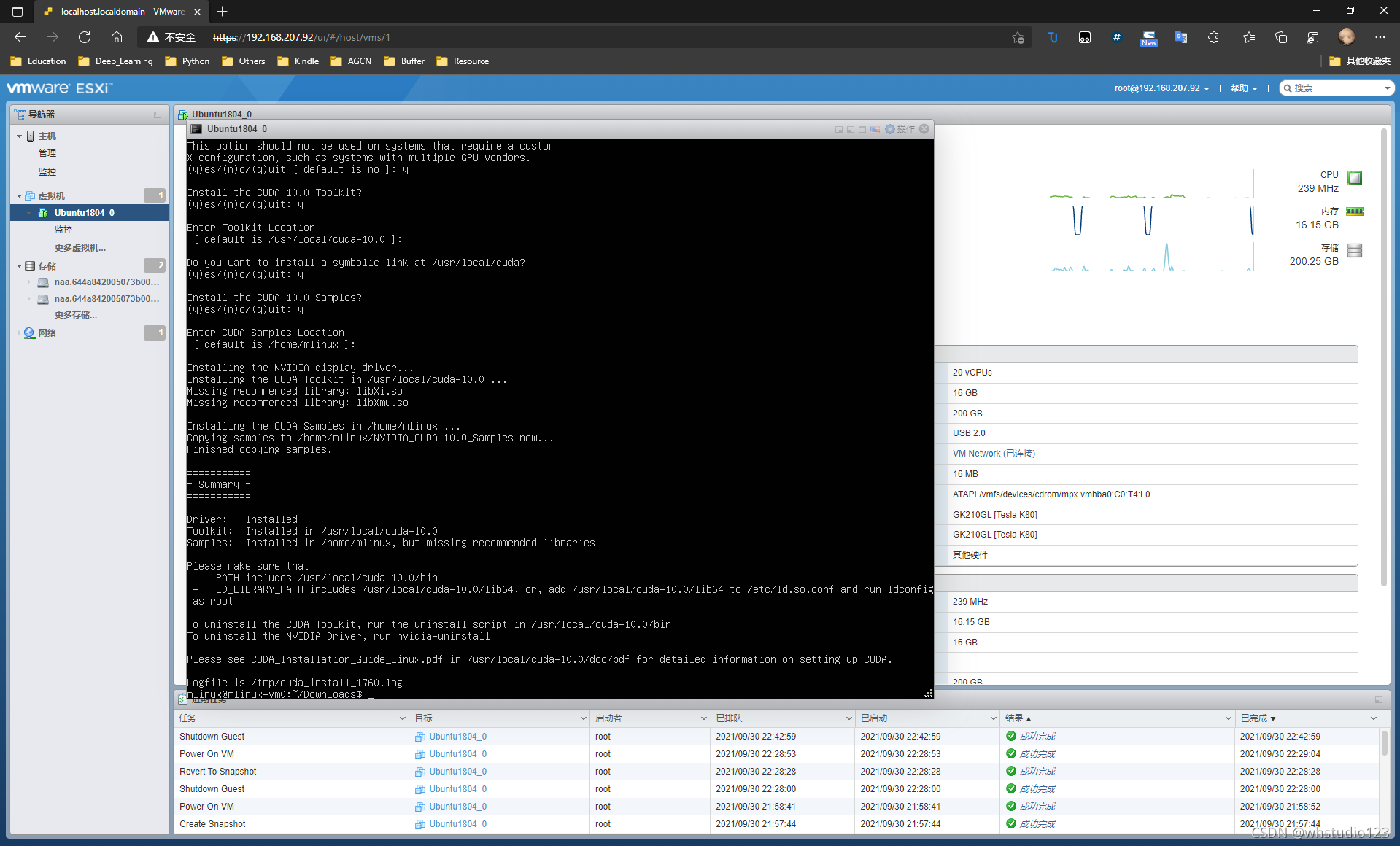Click the memory module icon beside 内存
The image size is (1400, 846).
tap(1355, 211)
